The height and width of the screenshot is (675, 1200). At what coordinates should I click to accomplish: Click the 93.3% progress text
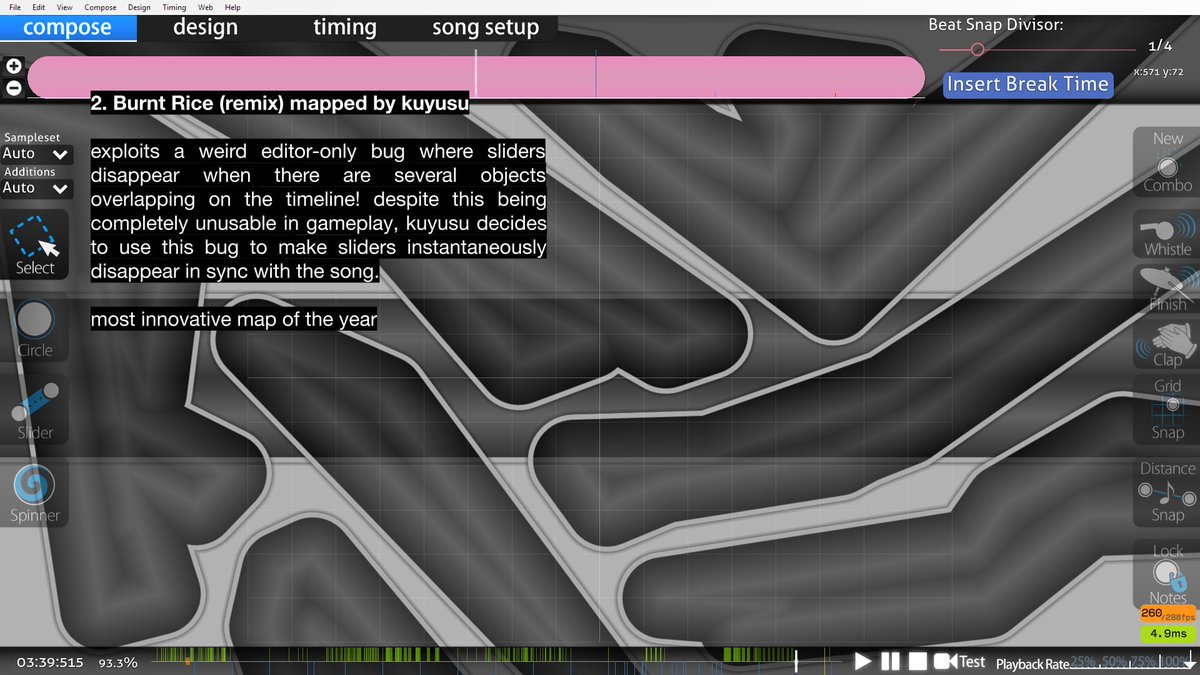tap(118, 662)
